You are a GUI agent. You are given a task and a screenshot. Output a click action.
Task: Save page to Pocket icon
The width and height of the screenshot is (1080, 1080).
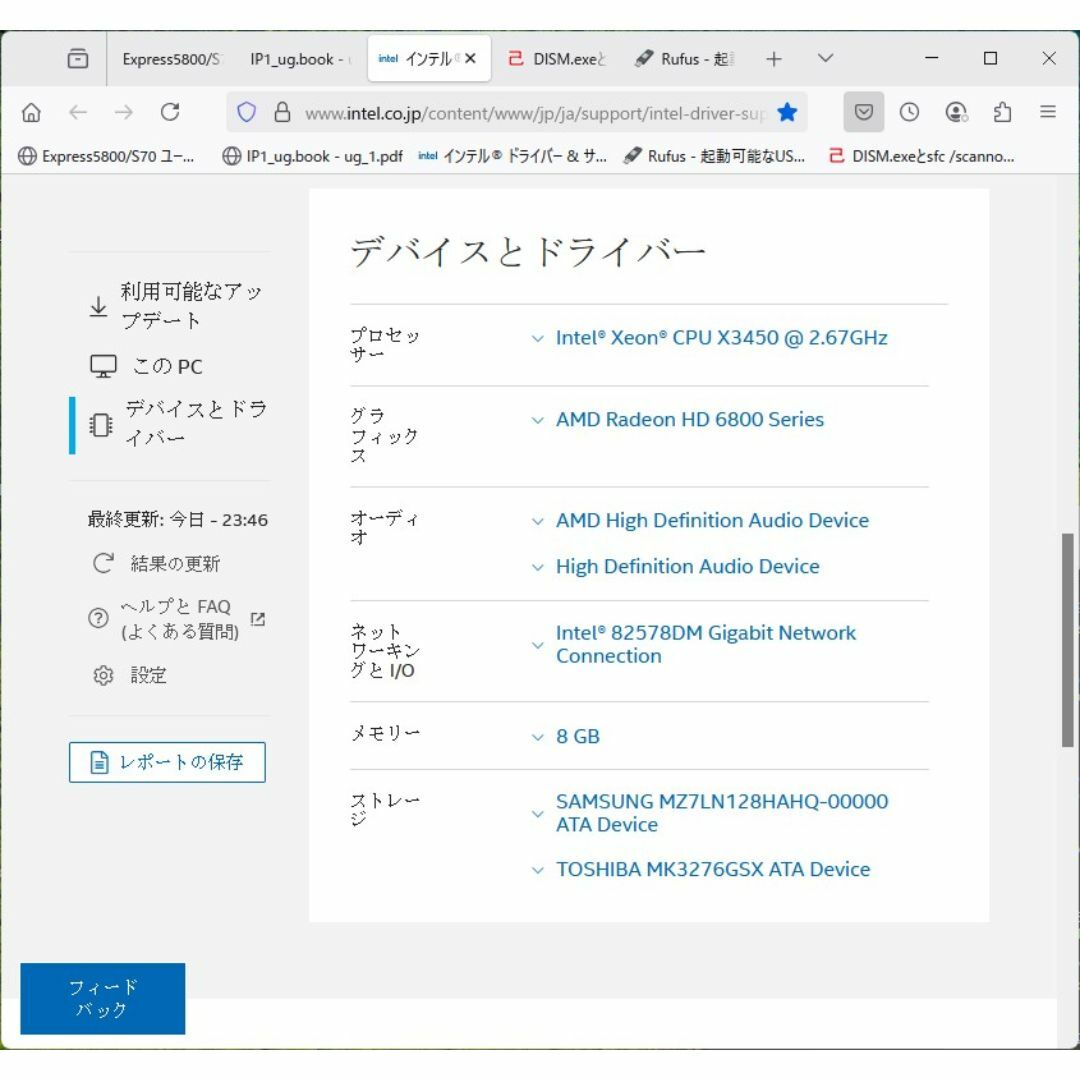point(864,112)
